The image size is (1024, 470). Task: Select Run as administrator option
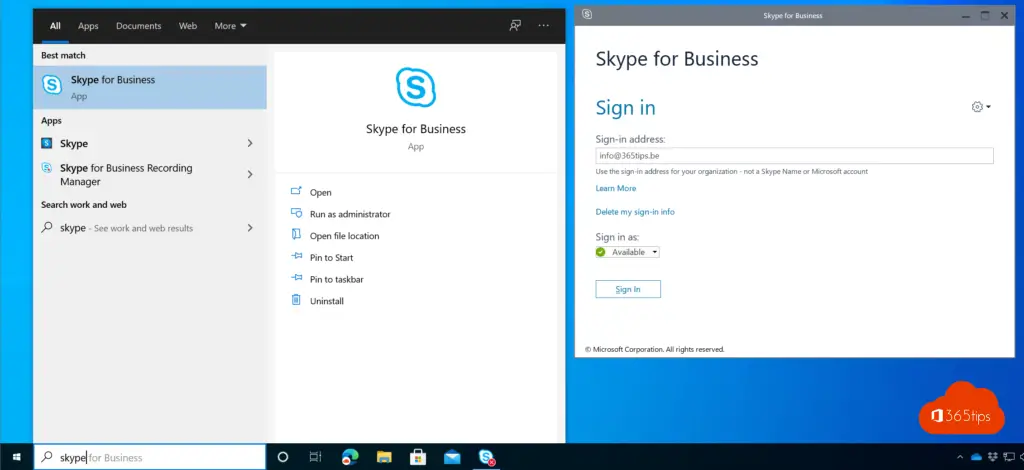click(350, 214)
